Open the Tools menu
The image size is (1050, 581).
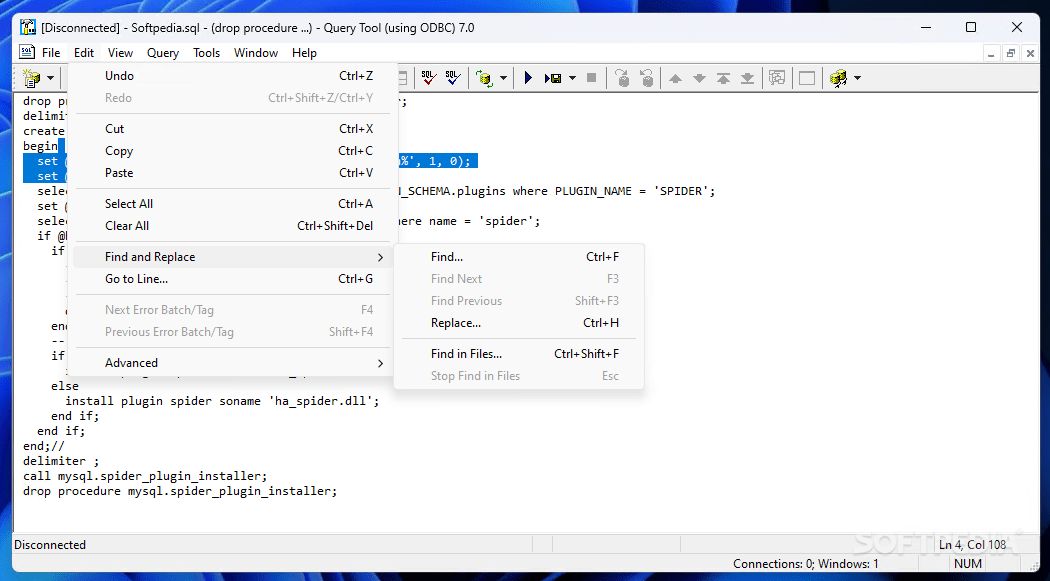(206, 53)
